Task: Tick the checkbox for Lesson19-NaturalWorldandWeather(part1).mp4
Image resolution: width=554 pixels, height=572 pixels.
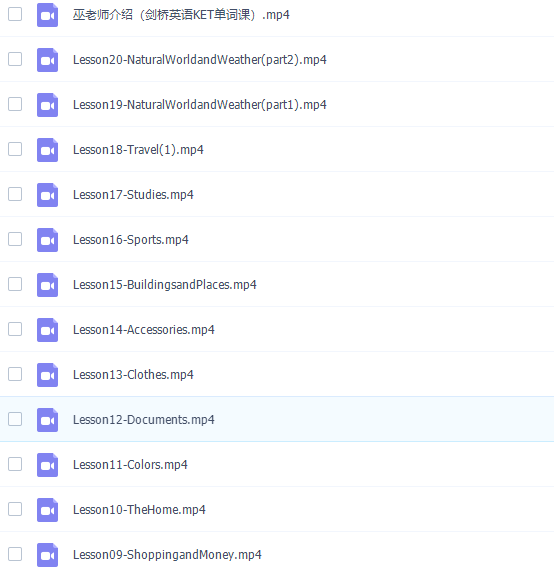Action: coord(15,104)
